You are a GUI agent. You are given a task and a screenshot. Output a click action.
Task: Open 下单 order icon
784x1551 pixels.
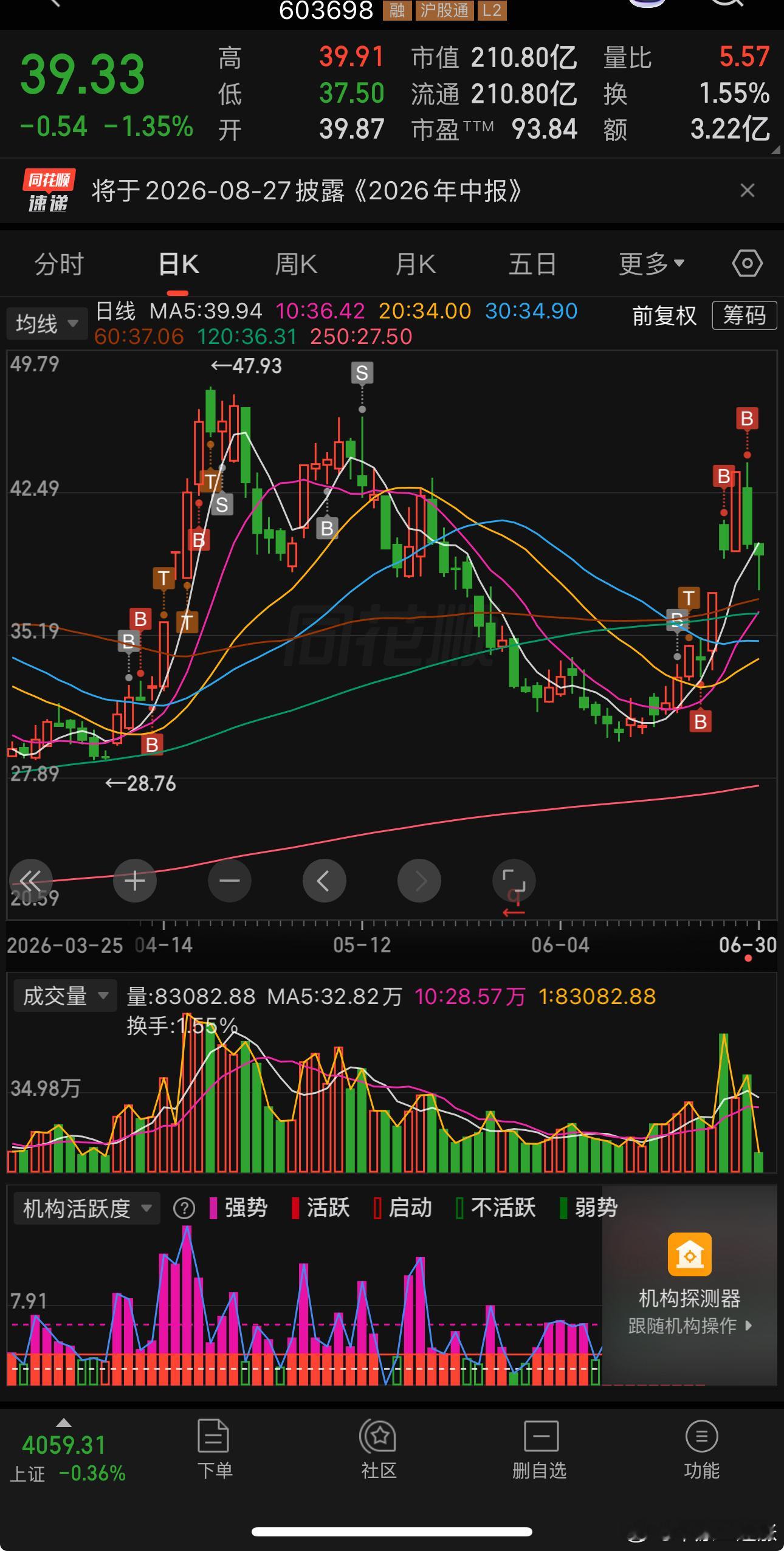pos(214,1436)
